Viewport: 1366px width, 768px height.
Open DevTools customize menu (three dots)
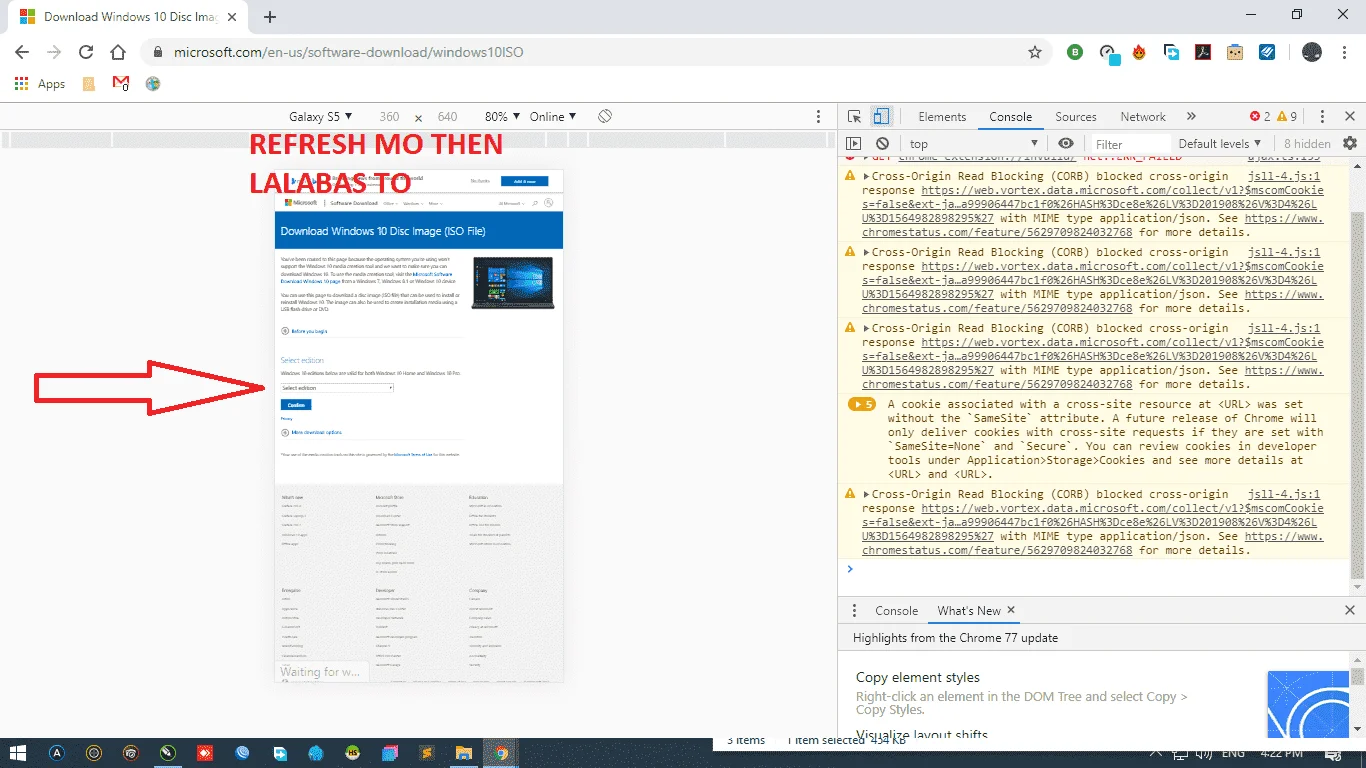tap(1322, 117)
